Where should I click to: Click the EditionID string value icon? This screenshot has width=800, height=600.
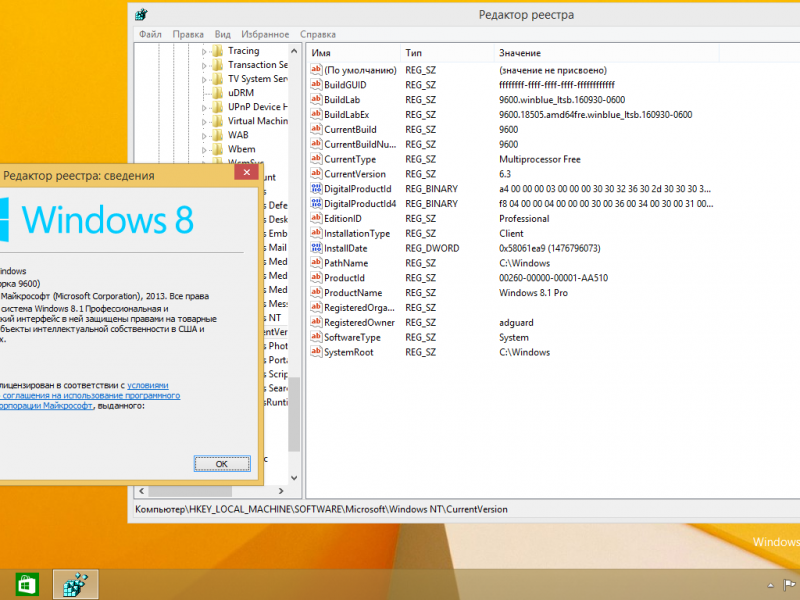[x=316, y=218]
